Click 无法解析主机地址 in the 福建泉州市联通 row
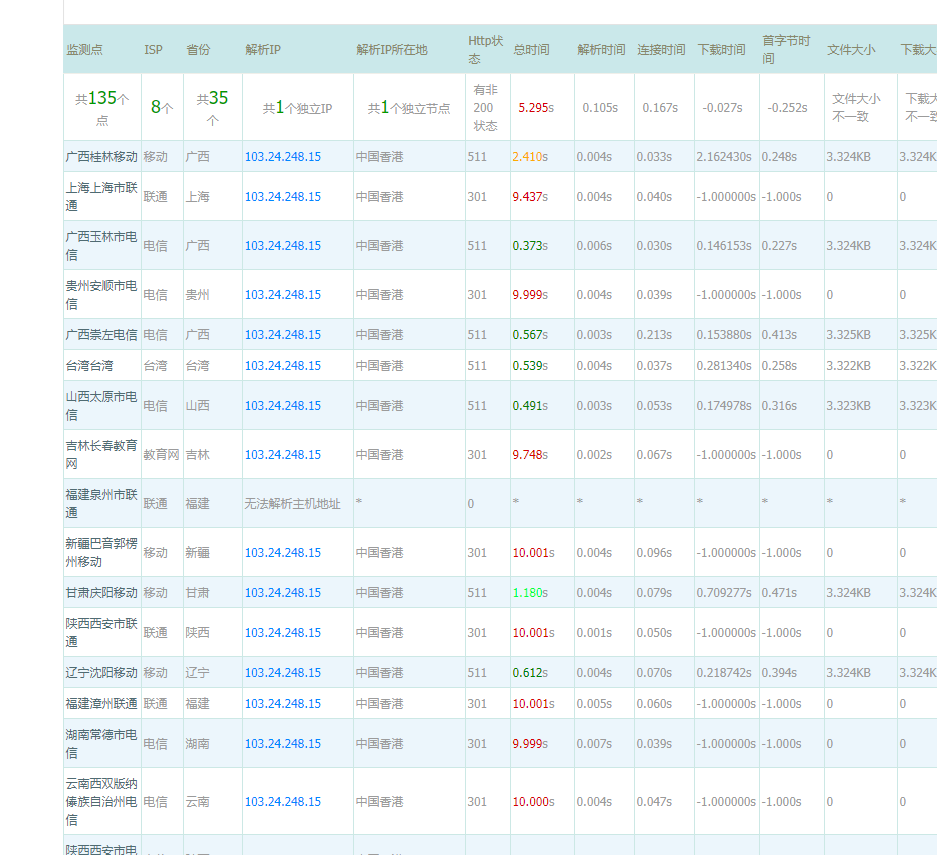 click(x=292, y=504)
